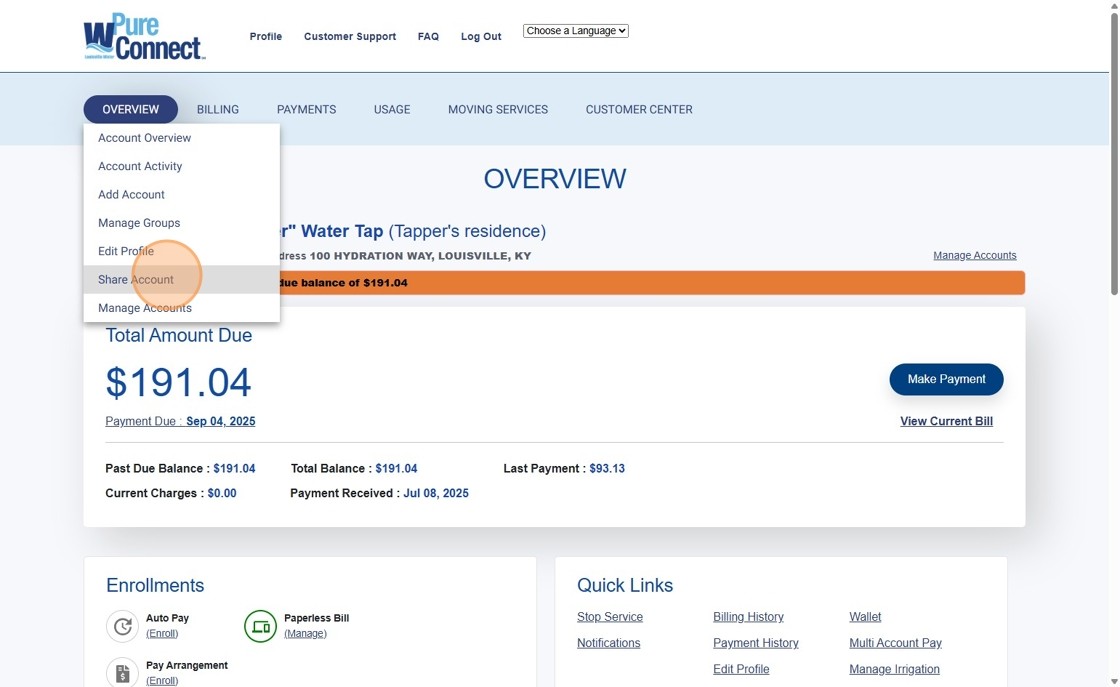1120x687 pixels.
Task: Open the Billing tab
Action: pyautogui.click(x=217, y=110)
